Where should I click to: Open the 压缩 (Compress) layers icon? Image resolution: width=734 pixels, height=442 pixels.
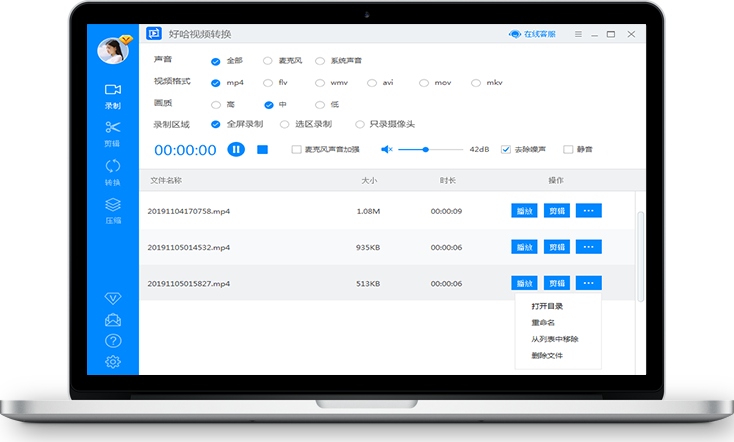113,209
